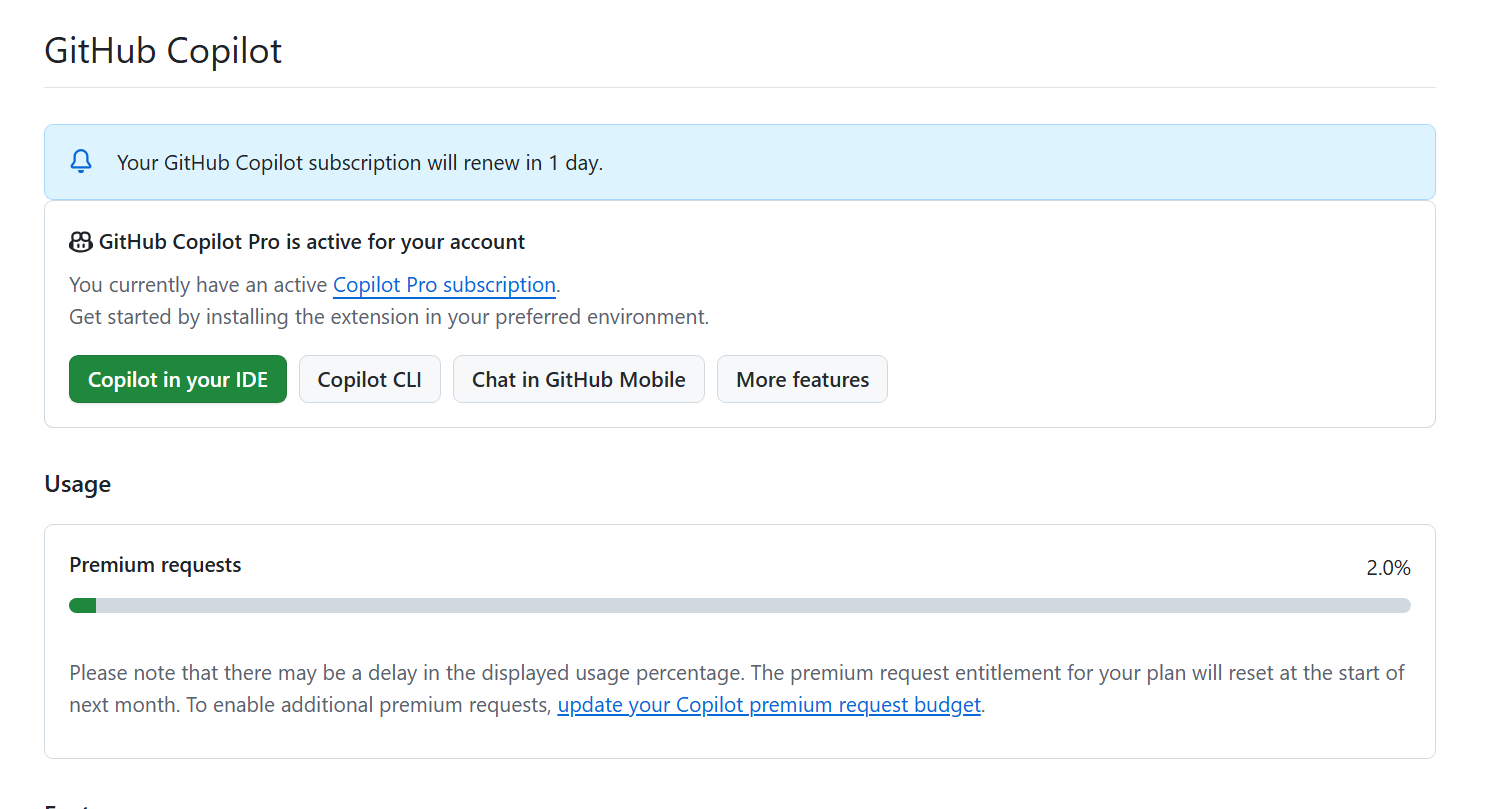
Task: Open the Copilot Pro subscription link
Action: pos(444,285)
